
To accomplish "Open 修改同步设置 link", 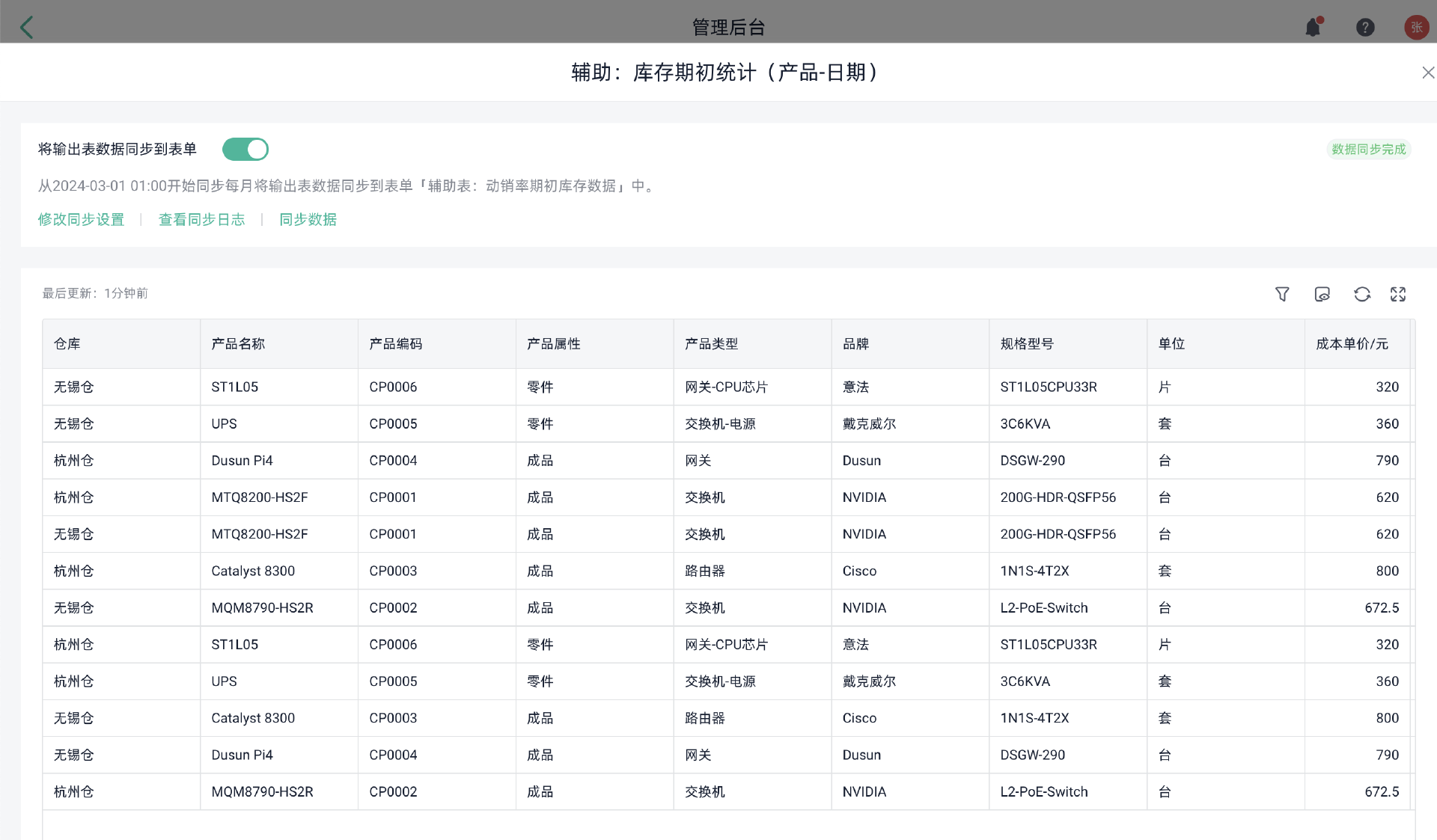I will 81,219.
